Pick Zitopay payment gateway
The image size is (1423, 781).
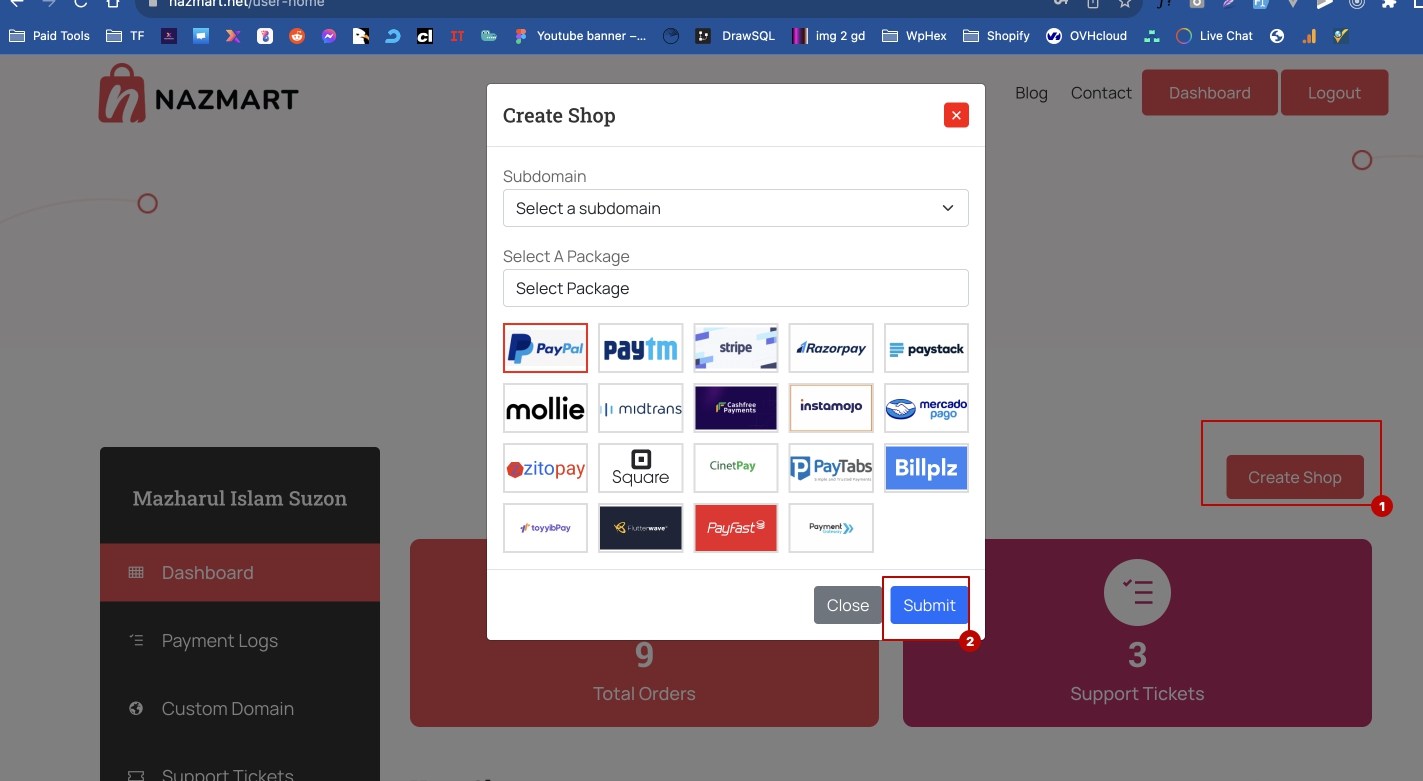point(545,468)
